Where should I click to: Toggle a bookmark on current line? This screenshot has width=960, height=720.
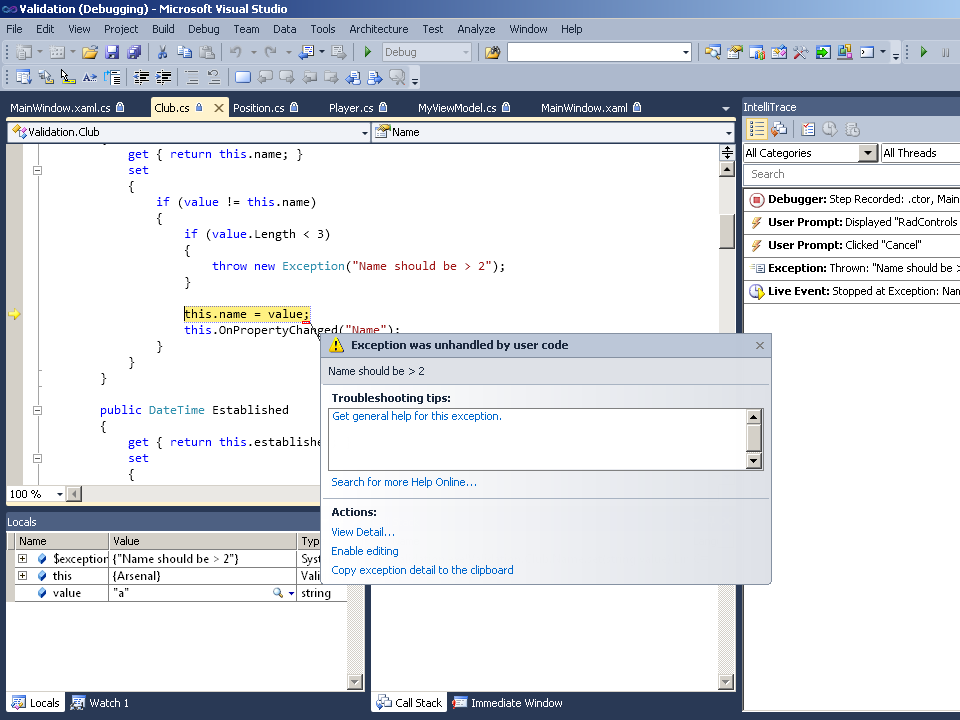pyautogui.click(x=243, y=77)
